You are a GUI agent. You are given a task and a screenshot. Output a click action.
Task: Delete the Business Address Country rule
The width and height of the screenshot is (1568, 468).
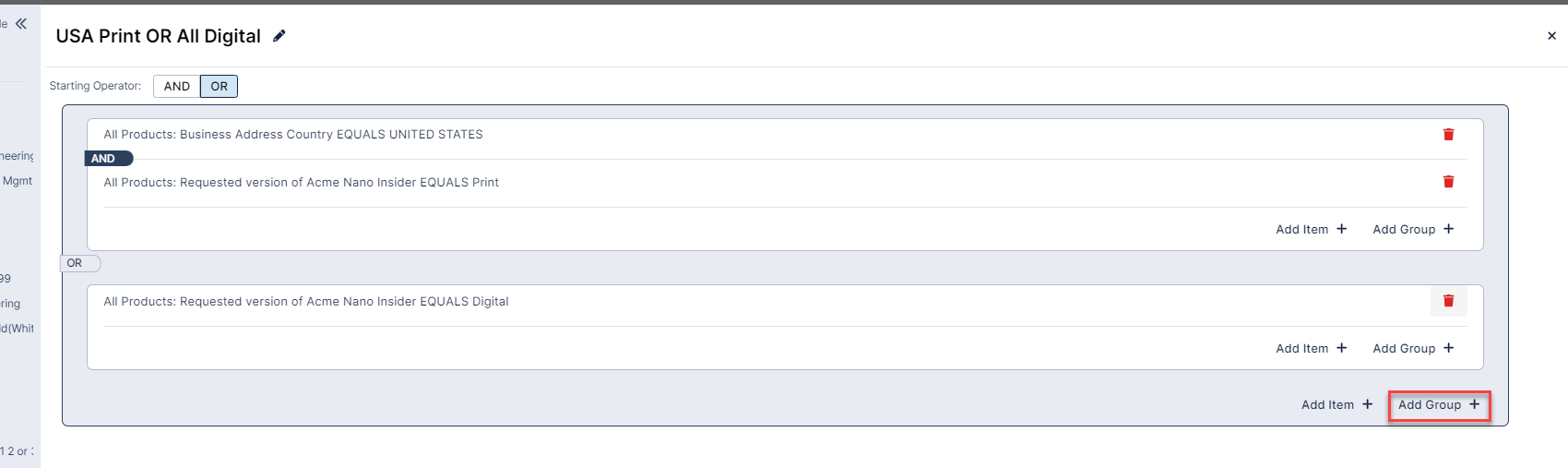coord(1448,135)
